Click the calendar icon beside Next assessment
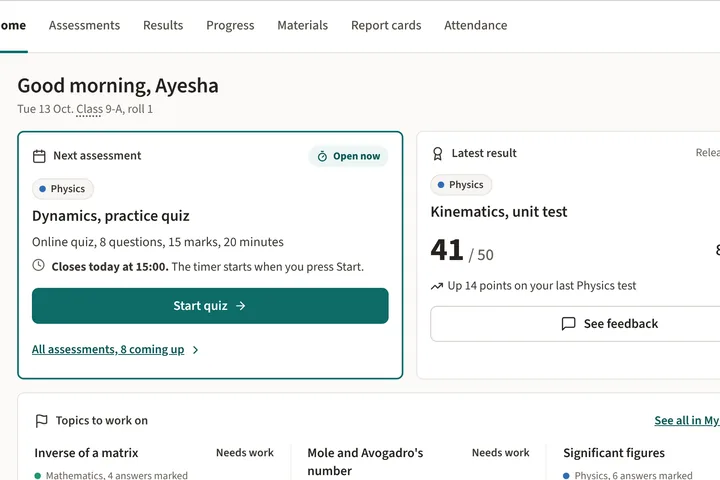The width and height of the screenshot is (720, 480). click(x=39, y=156)
